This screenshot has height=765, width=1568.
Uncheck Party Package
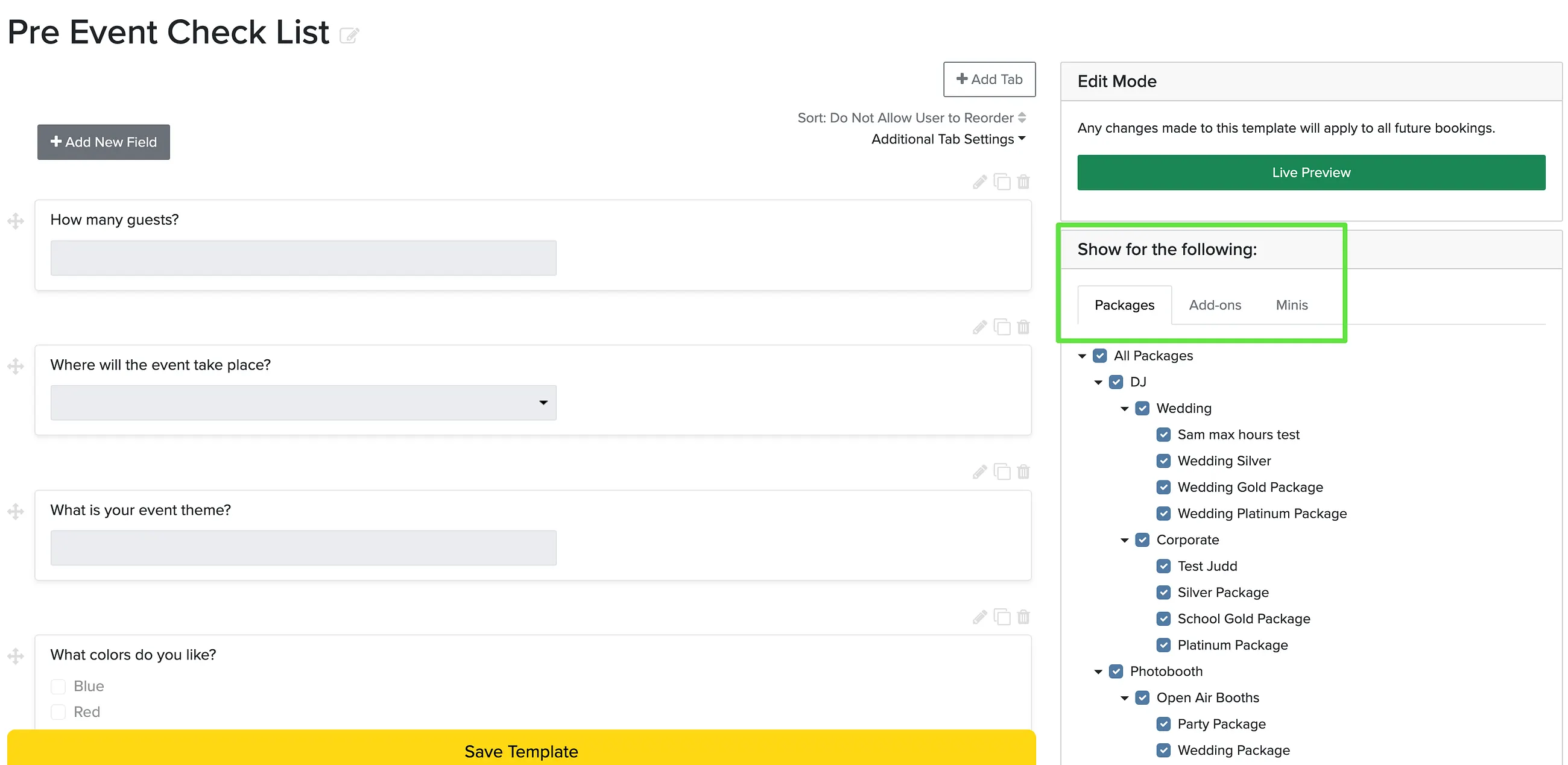[1164, 724]
